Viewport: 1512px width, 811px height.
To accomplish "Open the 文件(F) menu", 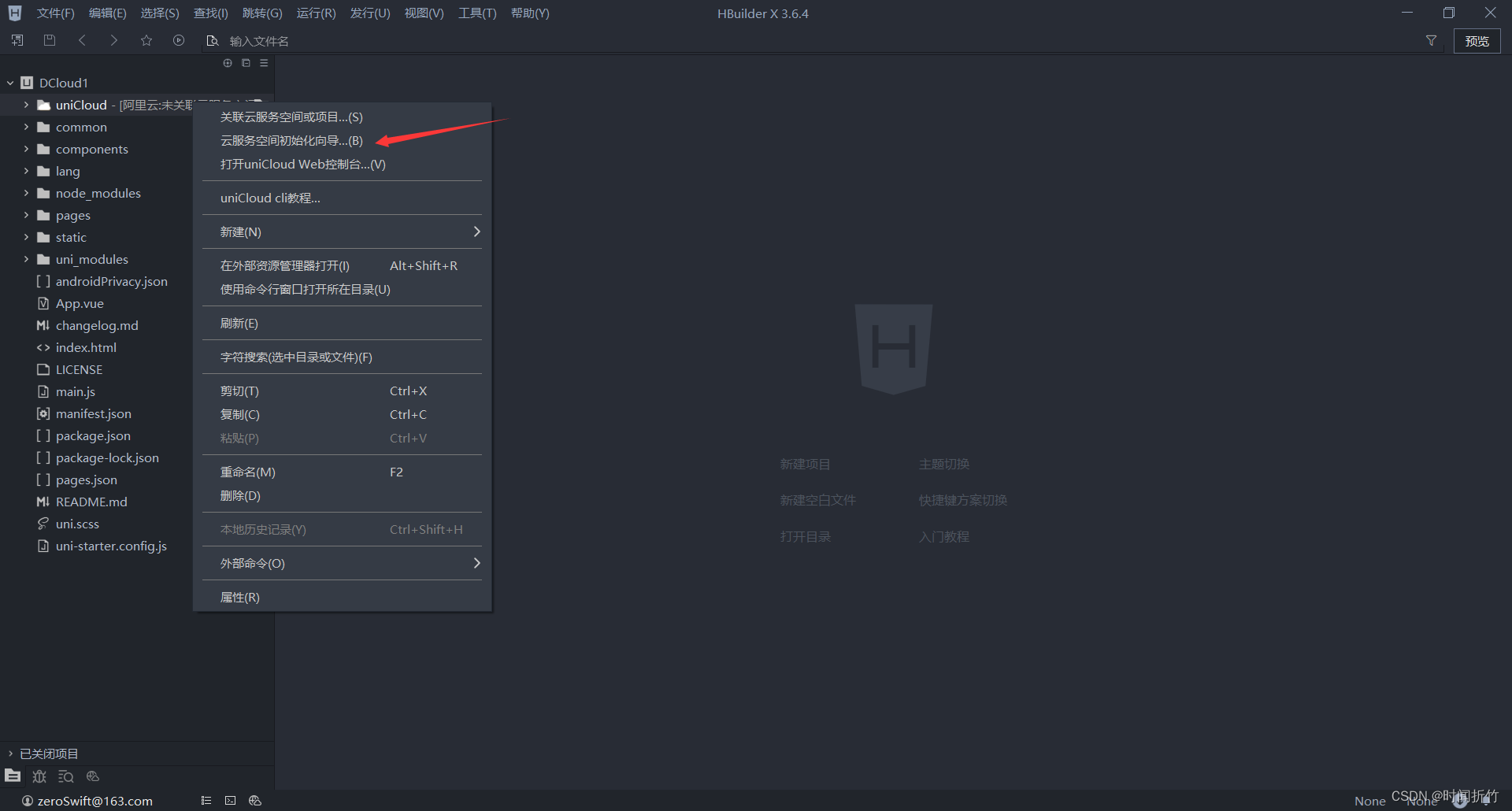I will click(x=55, y=13).
